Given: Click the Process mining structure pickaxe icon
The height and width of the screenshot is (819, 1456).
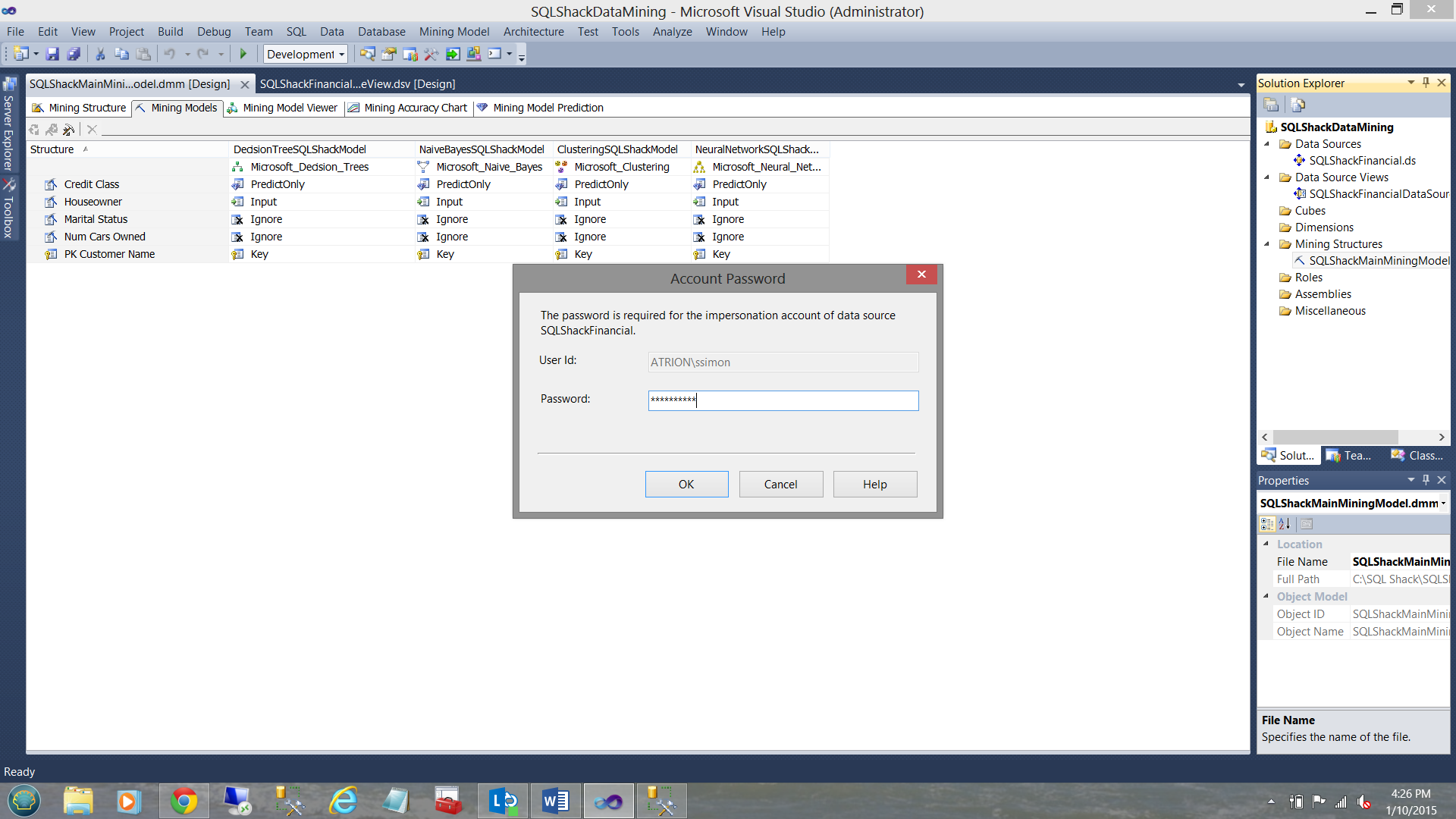Looking at the screenshot, I should point(69,130).
